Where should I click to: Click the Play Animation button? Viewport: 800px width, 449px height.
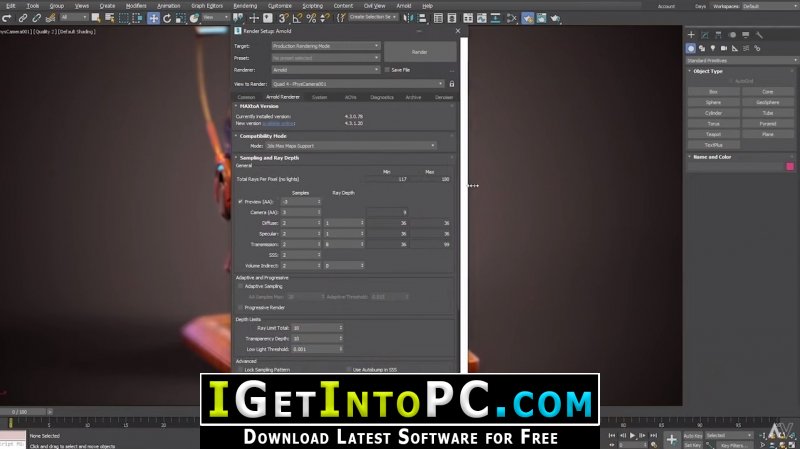click(x=633, y=435)
